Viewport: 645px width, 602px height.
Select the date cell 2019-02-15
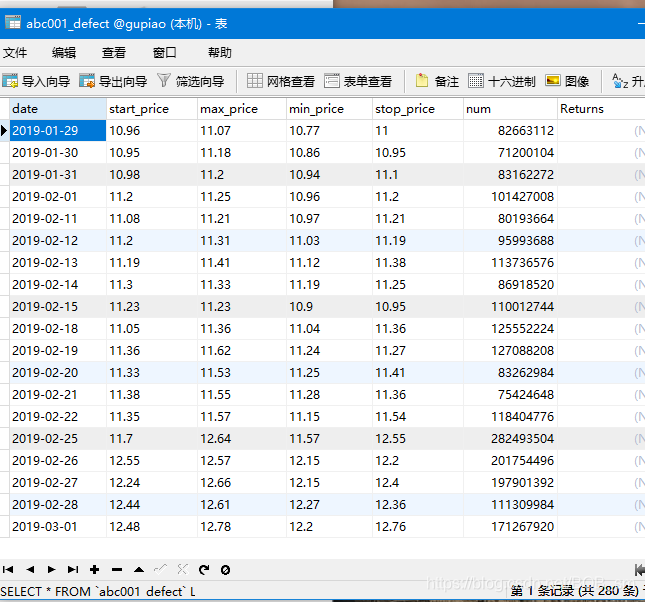(58, 307)
